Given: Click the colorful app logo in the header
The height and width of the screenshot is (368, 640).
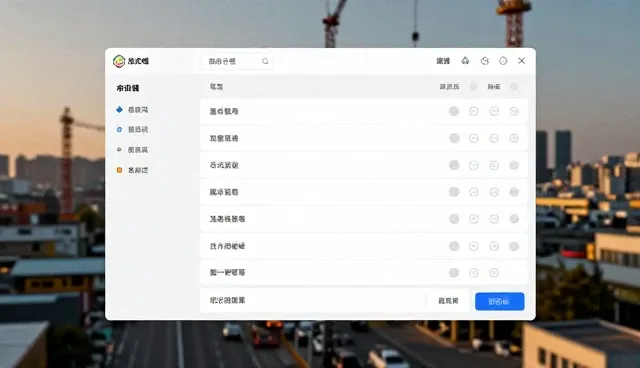Looking at the screenshot, I should point(119,61).
